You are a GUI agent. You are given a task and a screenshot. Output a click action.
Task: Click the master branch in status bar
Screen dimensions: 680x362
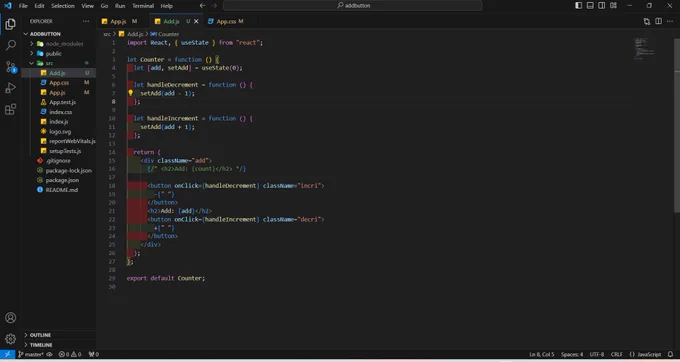(x=30, y=354)
